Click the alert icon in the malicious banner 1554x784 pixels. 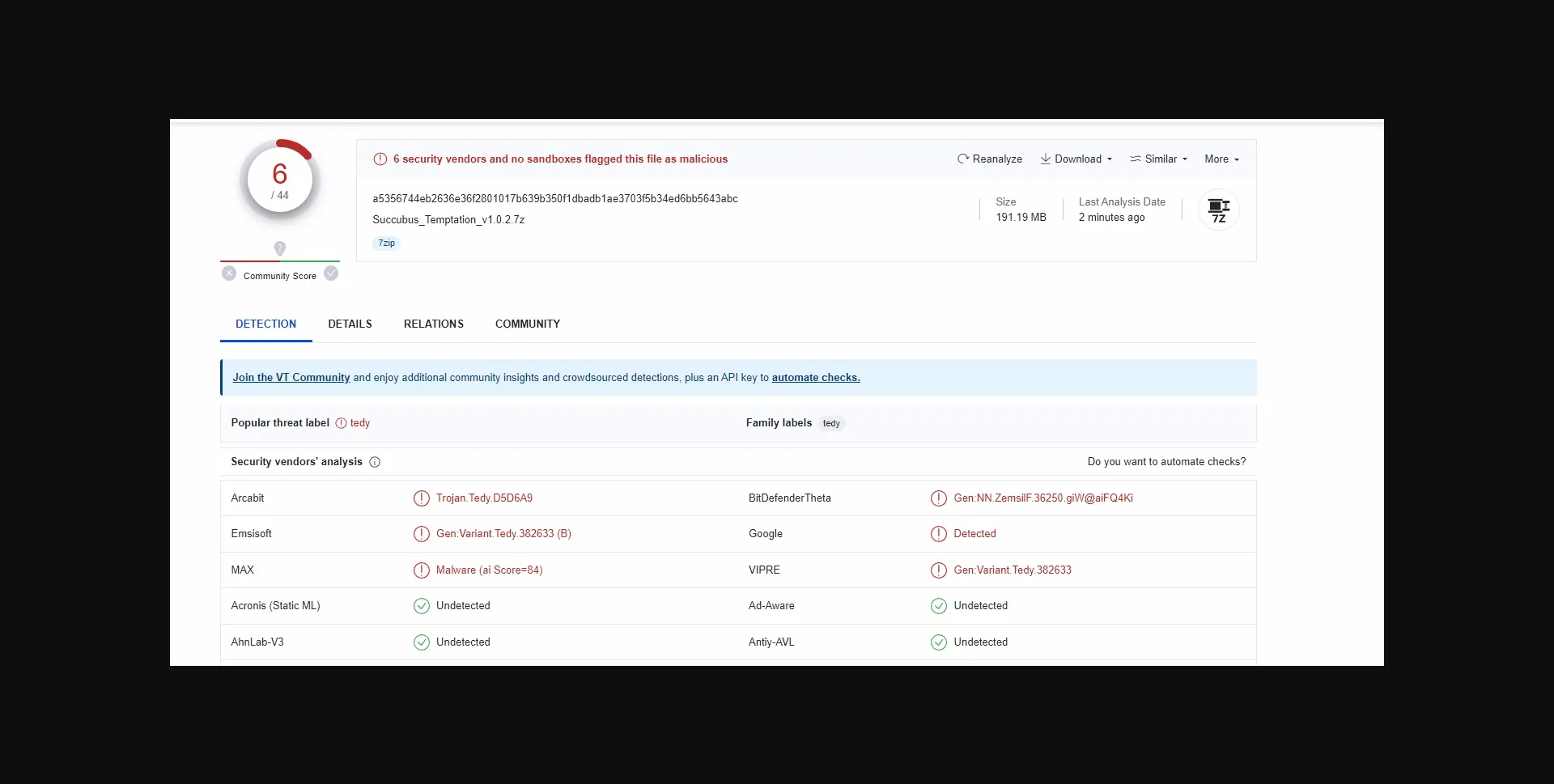pyautogui.click(x=380, y=159)
